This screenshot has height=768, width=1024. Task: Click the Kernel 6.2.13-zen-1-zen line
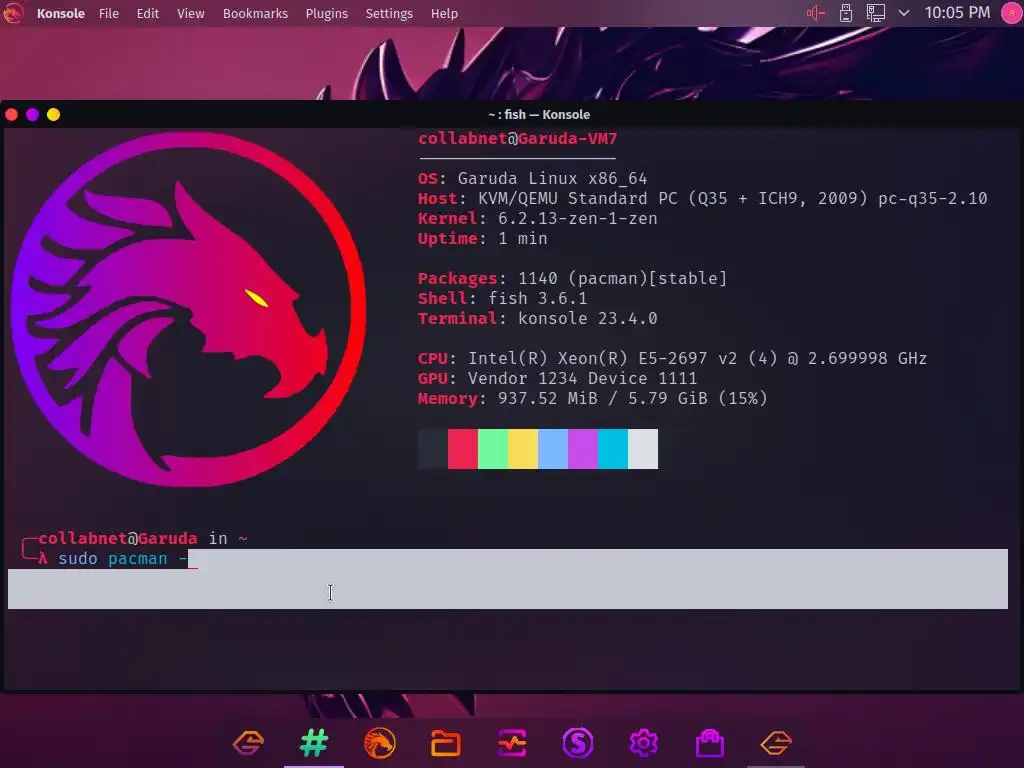tap(537, 219)
